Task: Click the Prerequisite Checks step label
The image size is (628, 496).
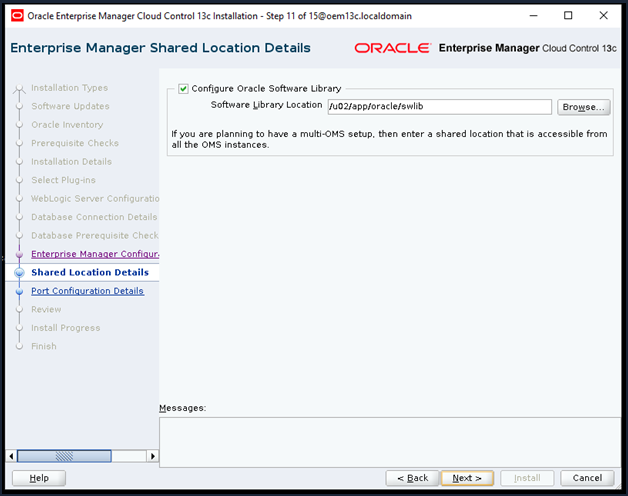Action: pyautogui.click(x=75, y=143)
